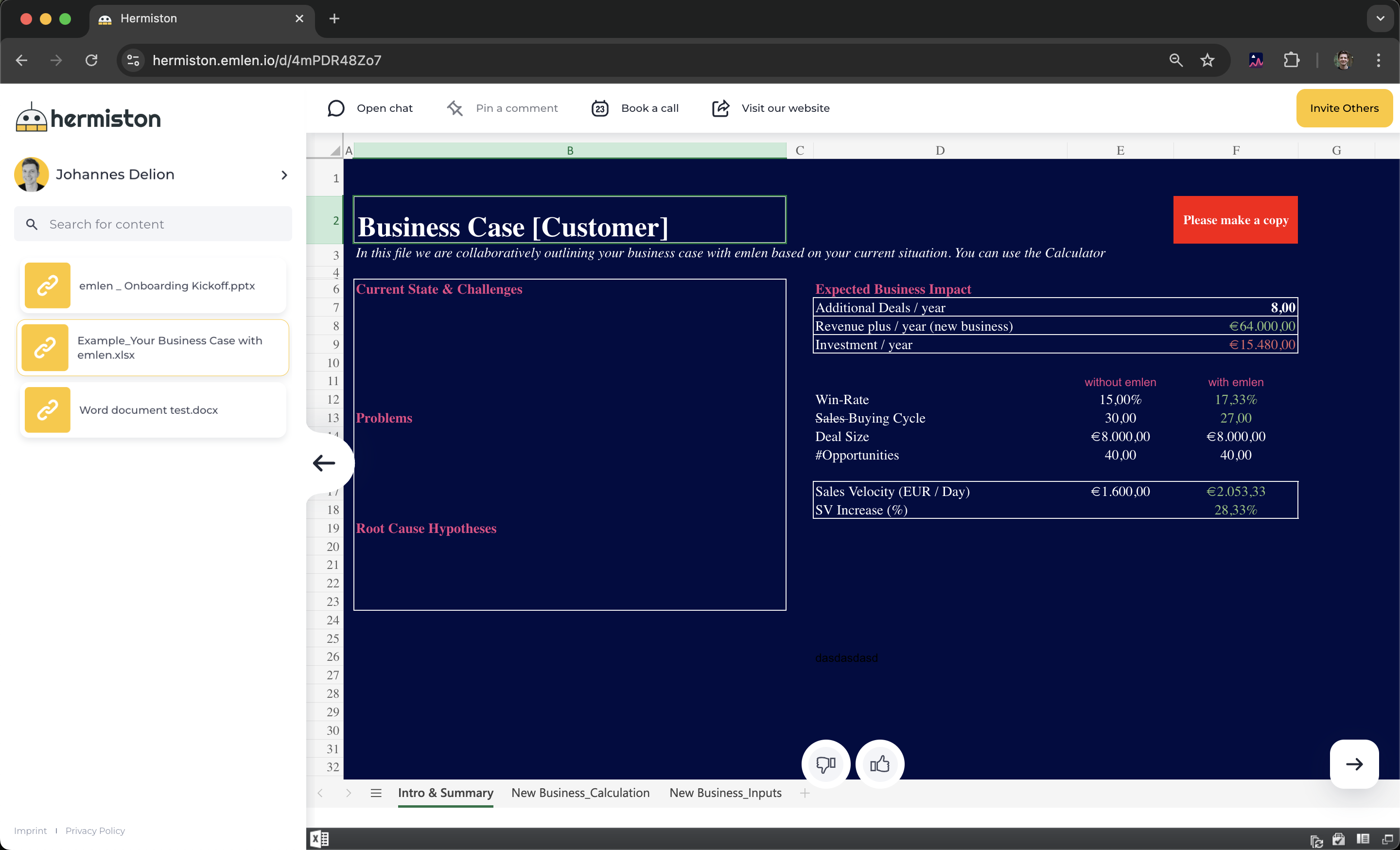Open Chrome three-dot menu

tap(1379, 60)
